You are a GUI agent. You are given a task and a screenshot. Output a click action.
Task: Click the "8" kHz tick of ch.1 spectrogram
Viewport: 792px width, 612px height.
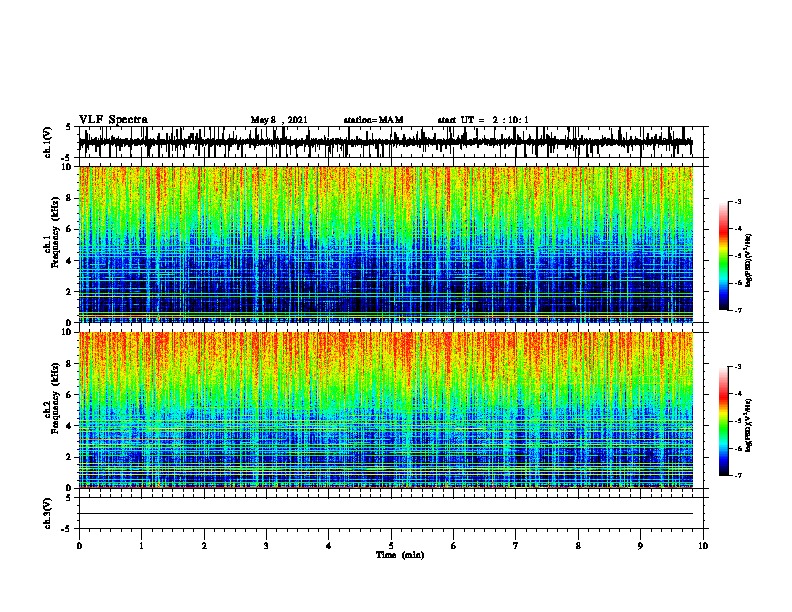point(69,198)
